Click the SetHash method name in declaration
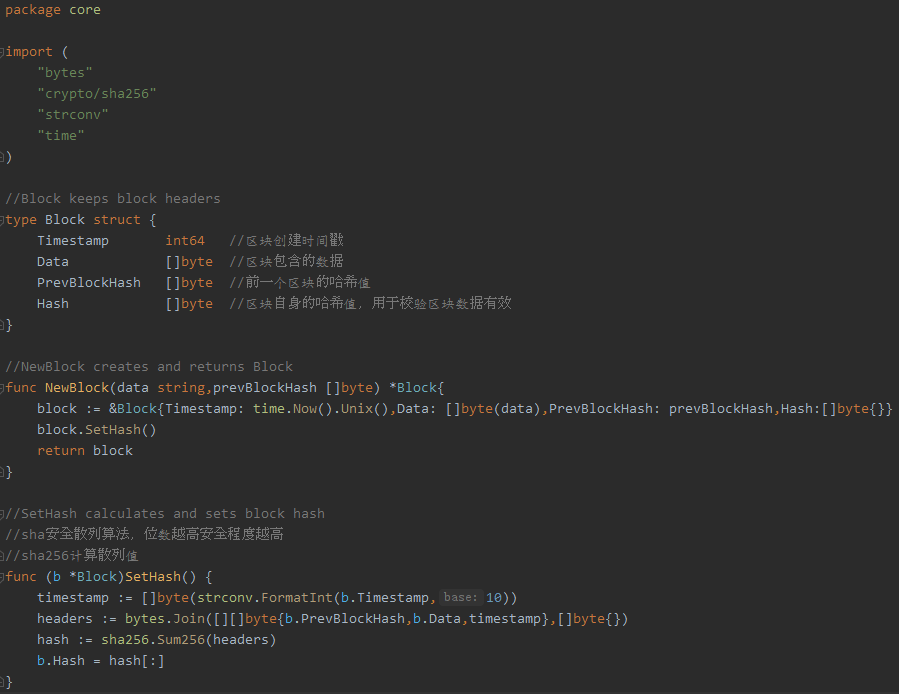 [153, 576]
